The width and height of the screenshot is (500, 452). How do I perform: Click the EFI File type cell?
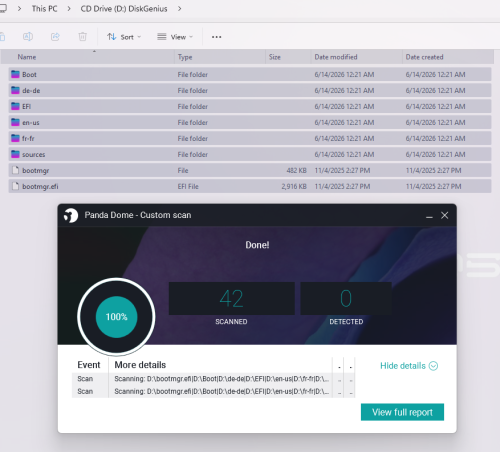188,186
